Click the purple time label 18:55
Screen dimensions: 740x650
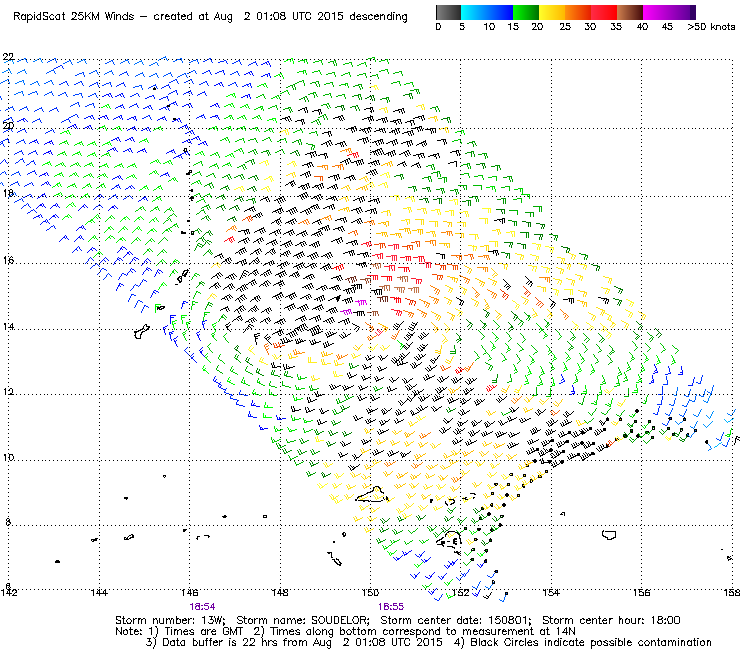click(391, 607)
